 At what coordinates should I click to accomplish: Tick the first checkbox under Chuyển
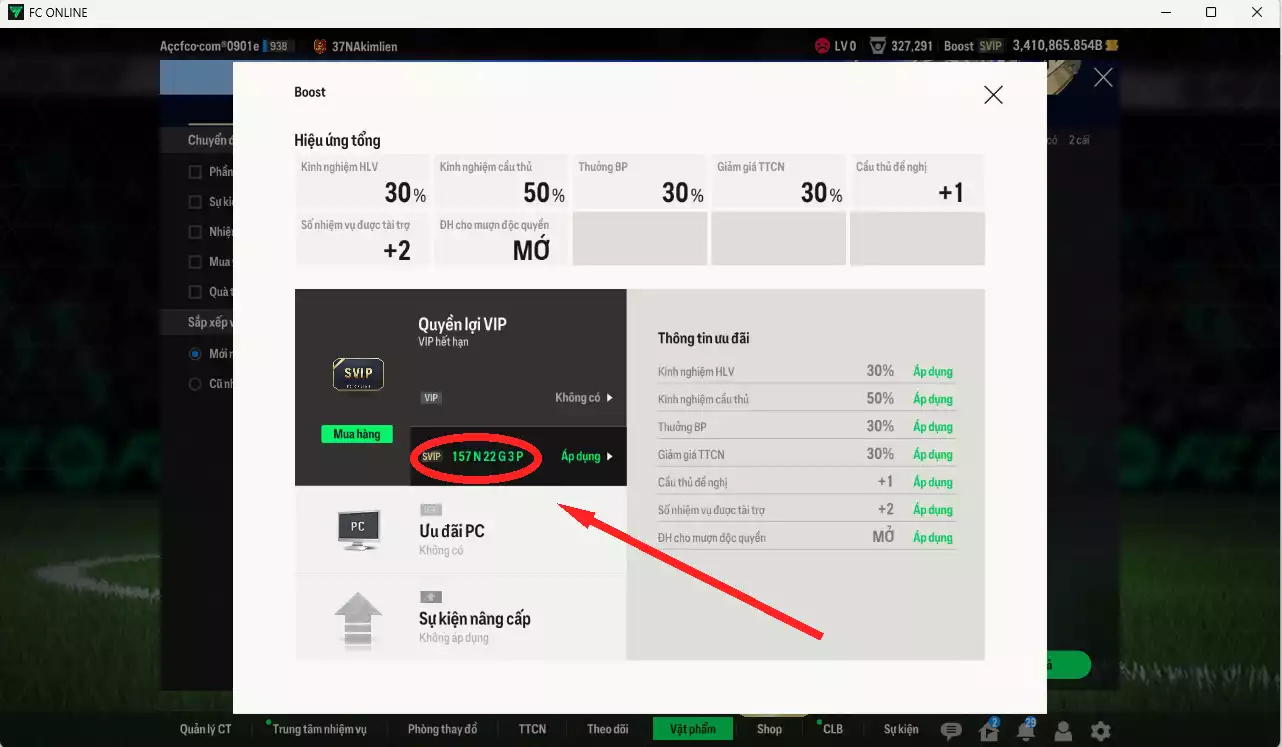[x=196, y=172]
